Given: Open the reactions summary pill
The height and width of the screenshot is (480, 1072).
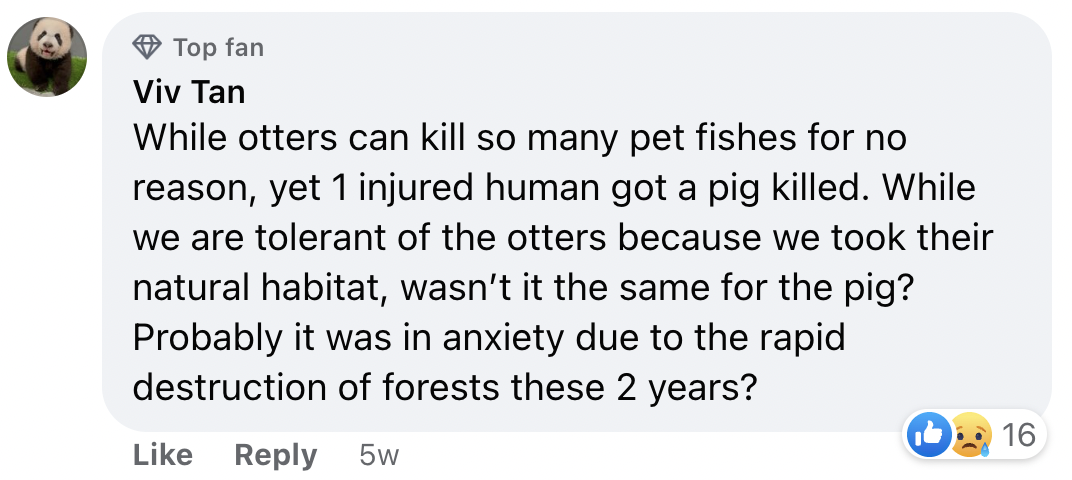Looking at the screenshot, I should pyautogui.click(x=974, y=434).
